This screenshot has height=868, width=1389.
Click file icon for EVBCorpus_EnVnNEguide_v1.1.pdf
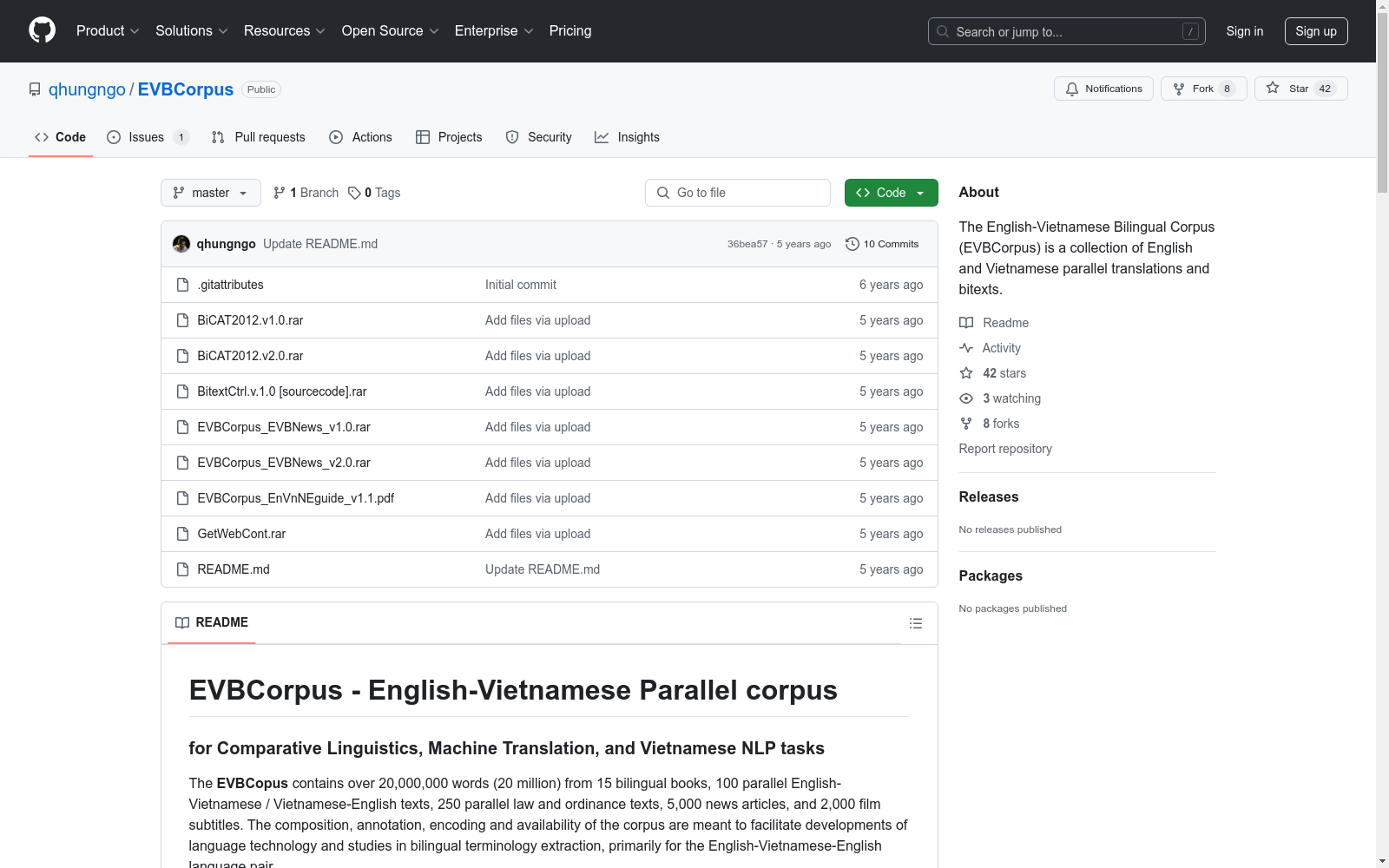(182, 498)
